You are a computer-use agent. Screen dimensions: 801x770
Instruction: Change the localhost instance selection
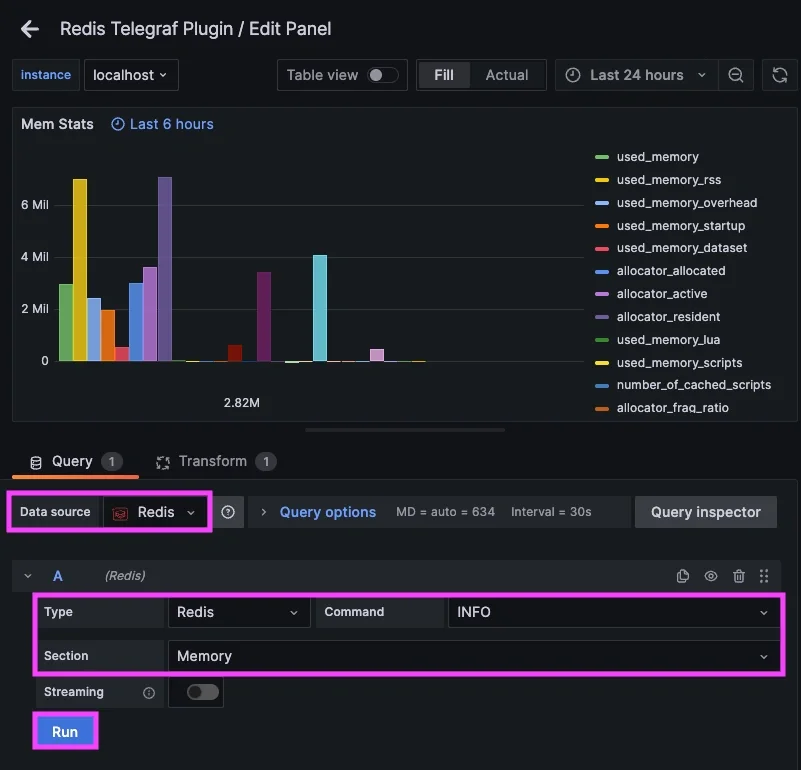(131, 74)
